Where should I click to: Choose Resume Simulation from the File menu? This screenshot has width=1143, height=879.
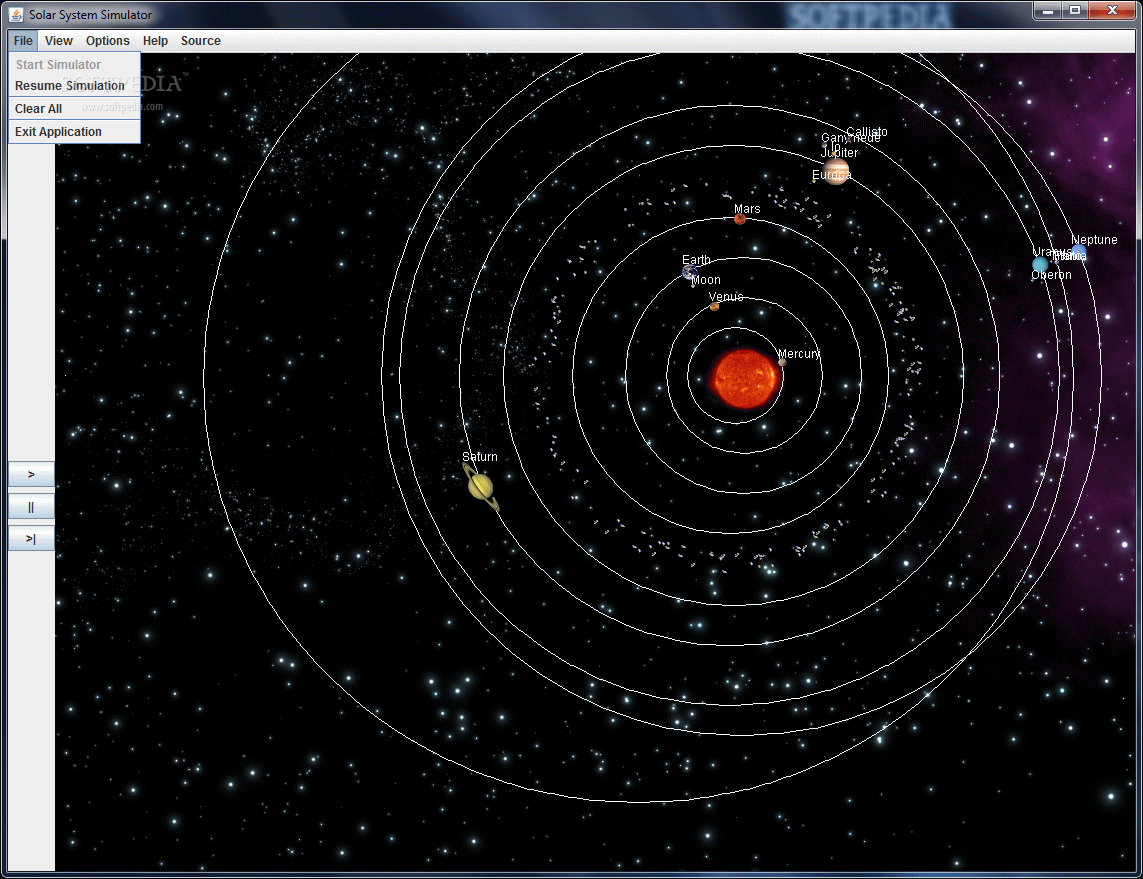click(x=69, y=85)
